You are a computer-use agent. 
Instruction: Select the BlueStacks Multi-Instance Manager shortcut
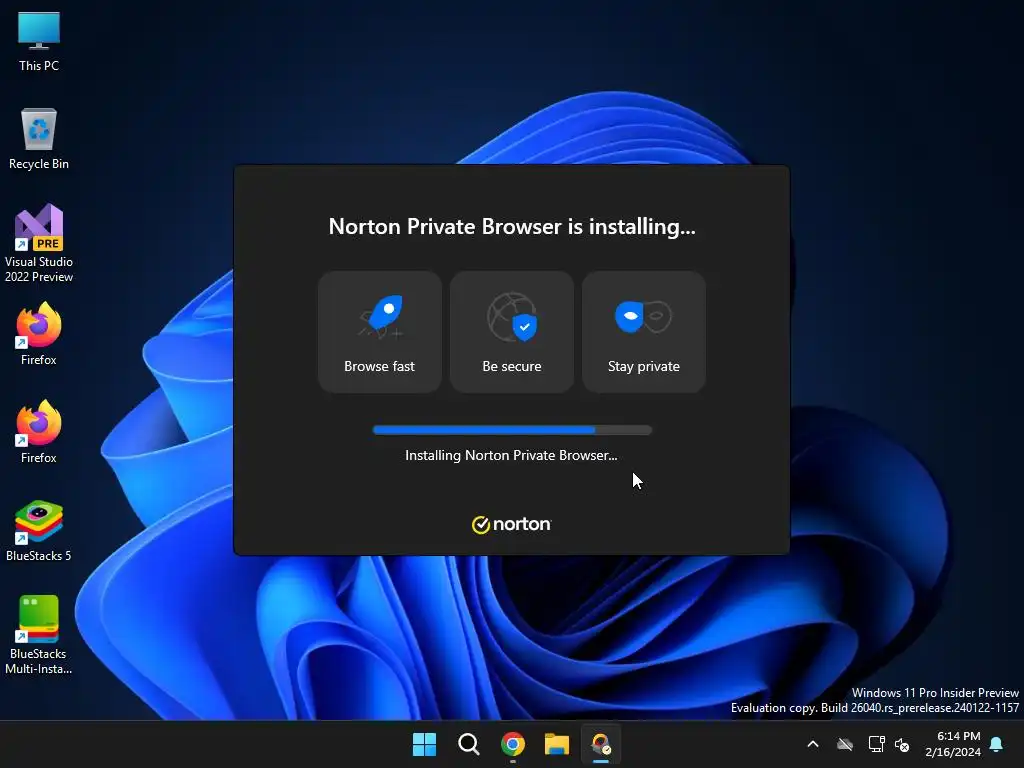[x=39, y=634]
